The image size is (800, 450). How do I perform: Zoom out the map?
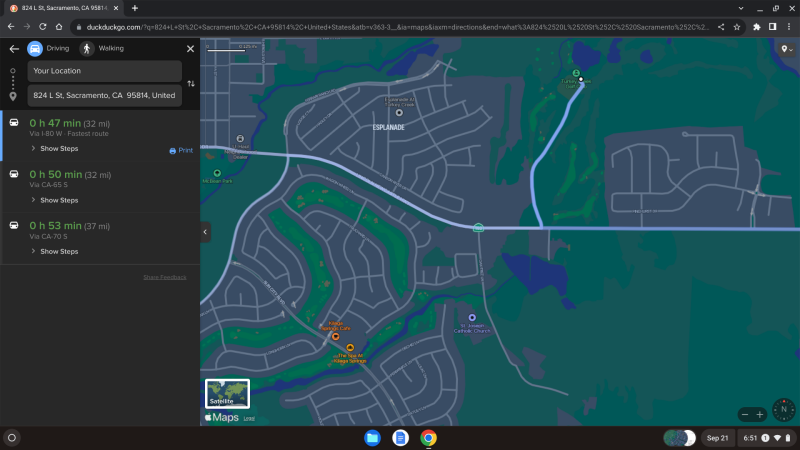(745, 414)
